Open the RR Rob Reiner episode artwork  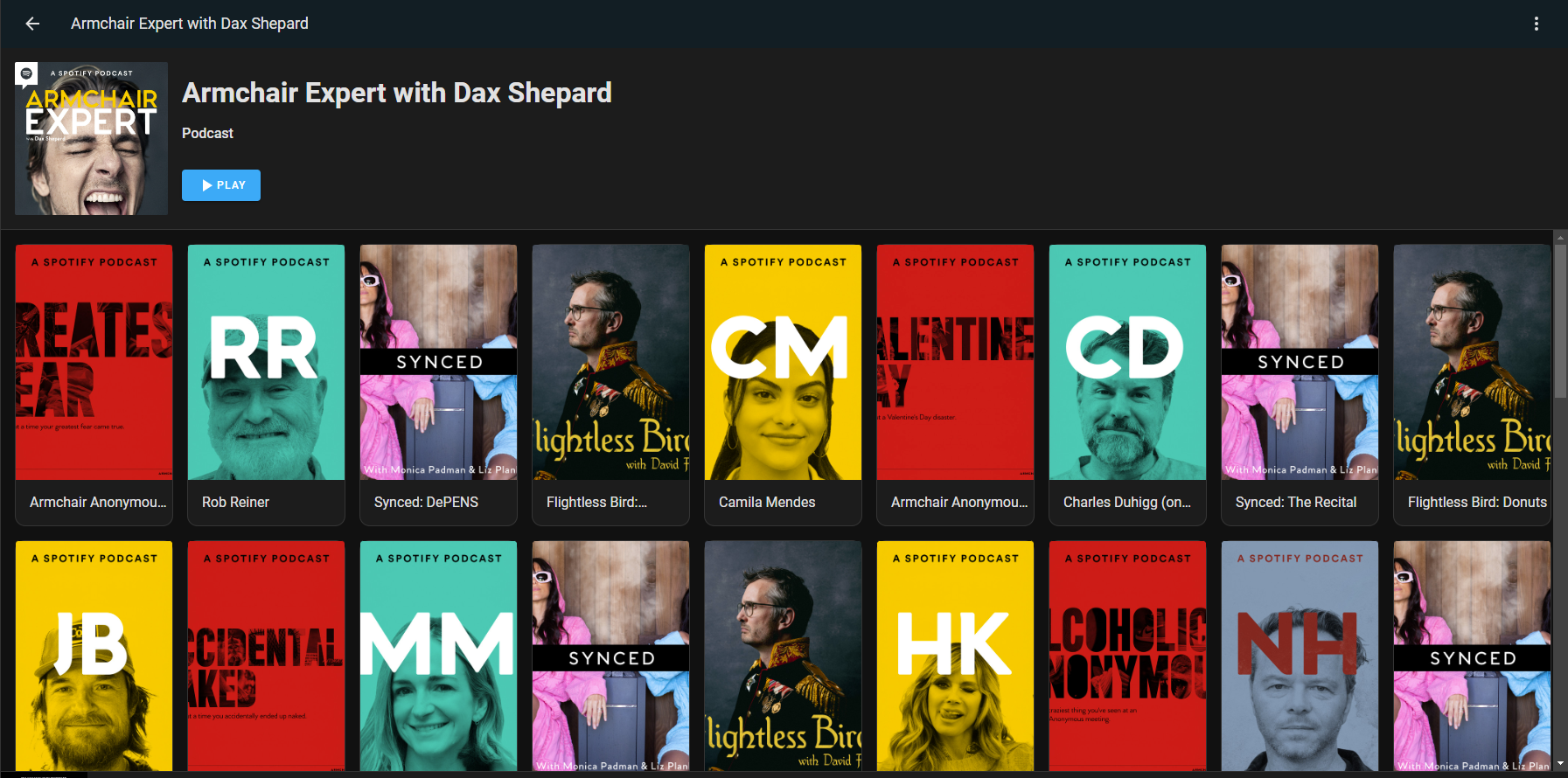[266, 362]
